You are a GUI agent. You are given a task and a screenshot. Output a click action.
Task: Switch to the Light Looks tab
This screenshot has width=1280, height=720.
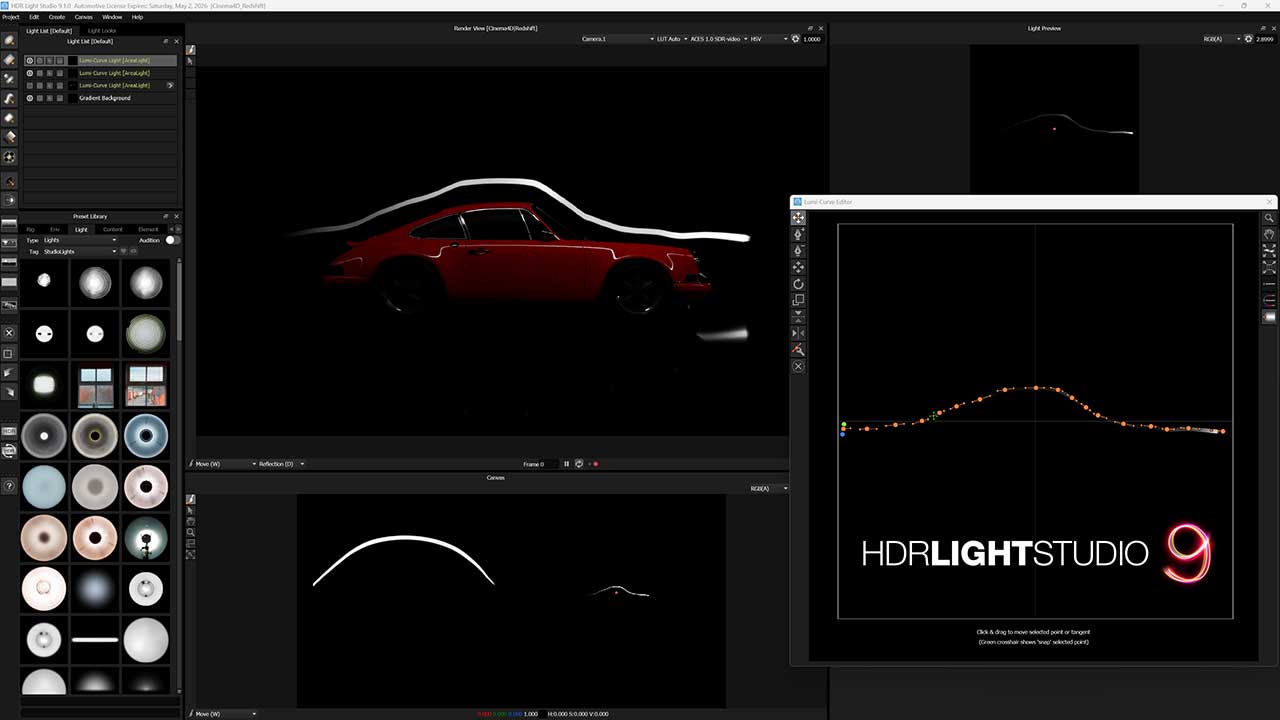point(101,31)
